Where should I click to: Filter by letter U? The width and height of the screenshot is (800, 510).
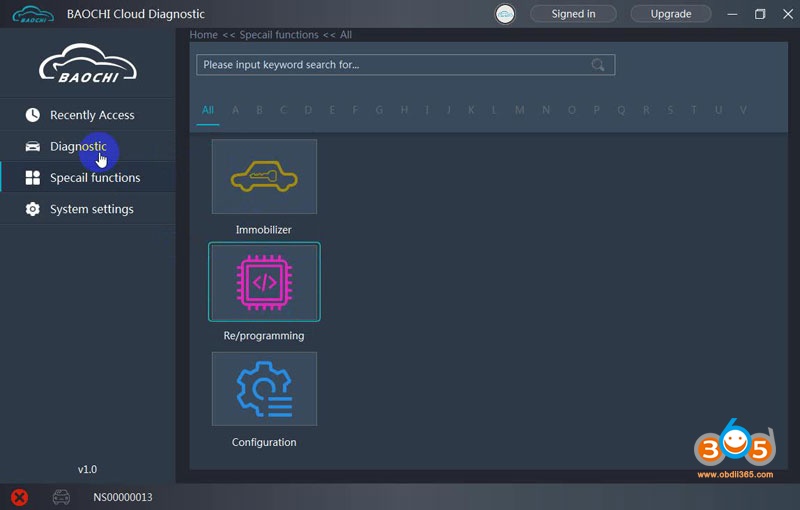(718, 110)
